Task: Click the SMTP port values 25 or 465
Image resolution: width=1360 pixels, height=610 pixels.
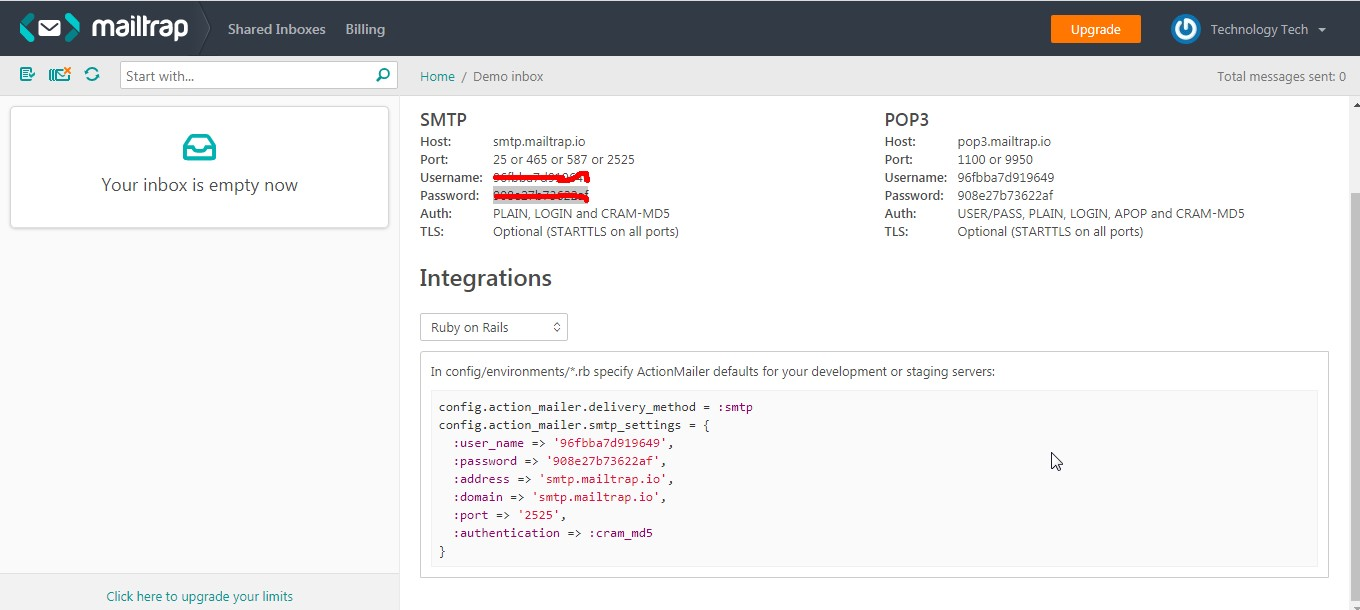Action: coord(564,160)
